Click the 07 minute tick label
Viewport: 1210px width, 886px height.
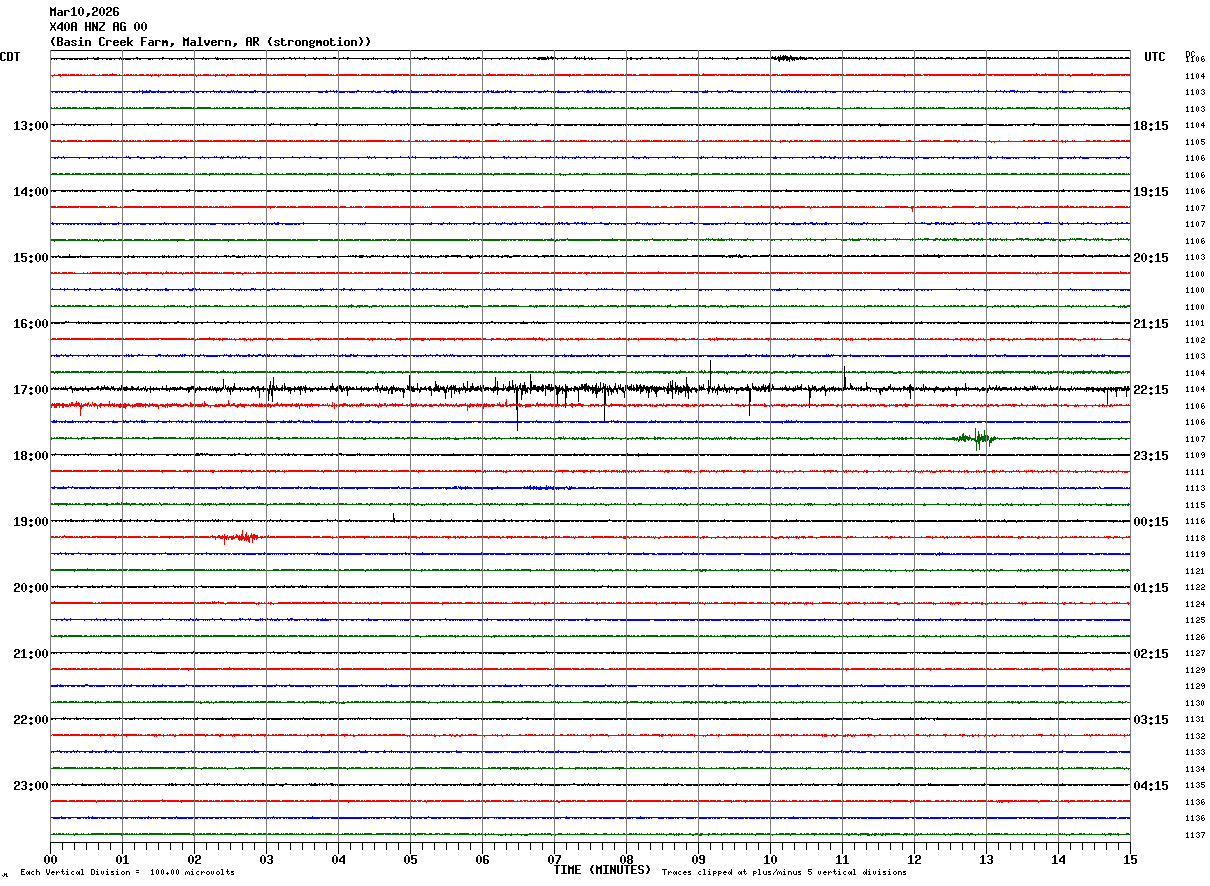(554, 859)
